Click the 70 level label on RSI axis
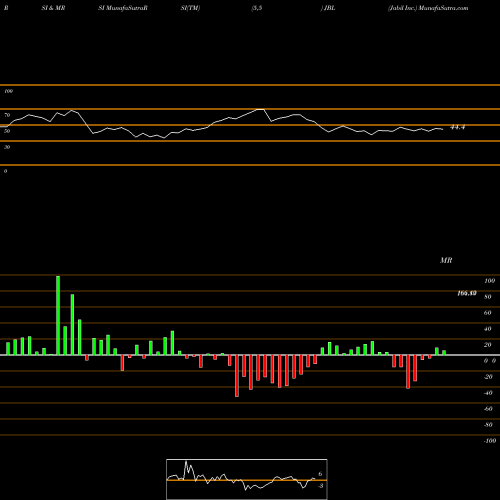This screenshot has width=500, height=500. (7, 115)
